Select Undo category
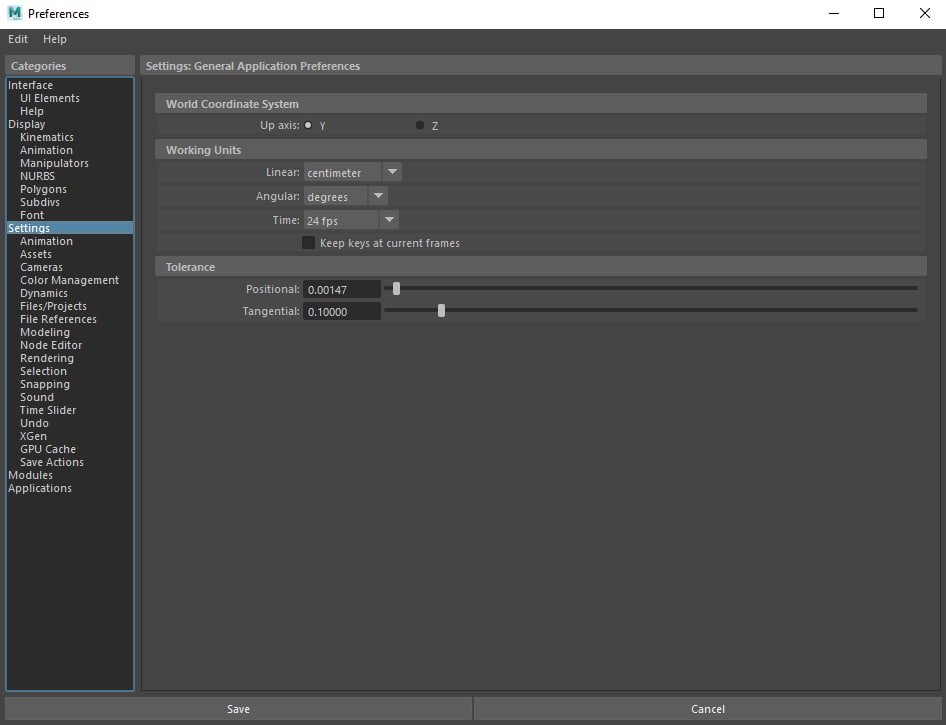 point(34,423)
